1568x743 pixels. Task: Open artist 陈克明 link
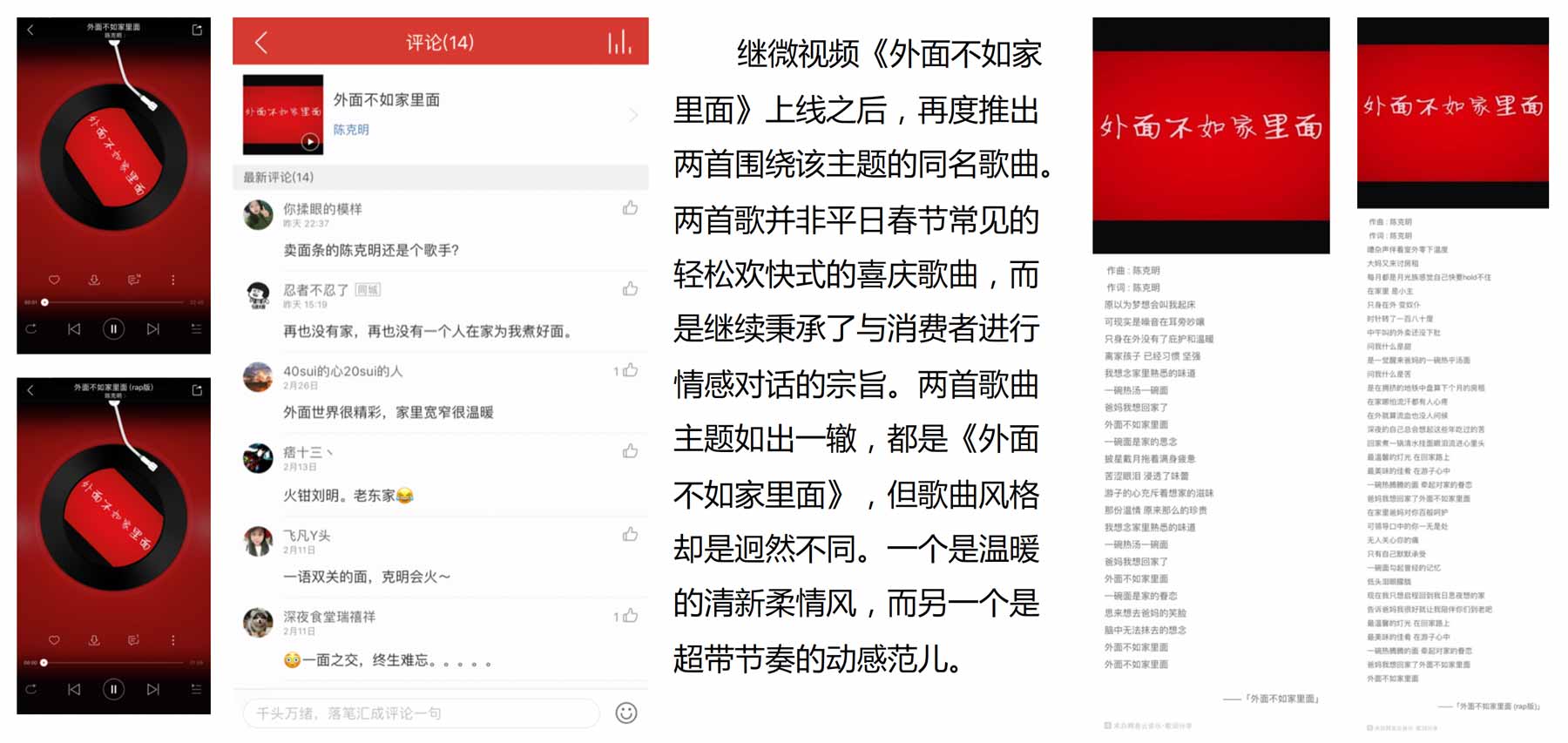coord(351,130)
